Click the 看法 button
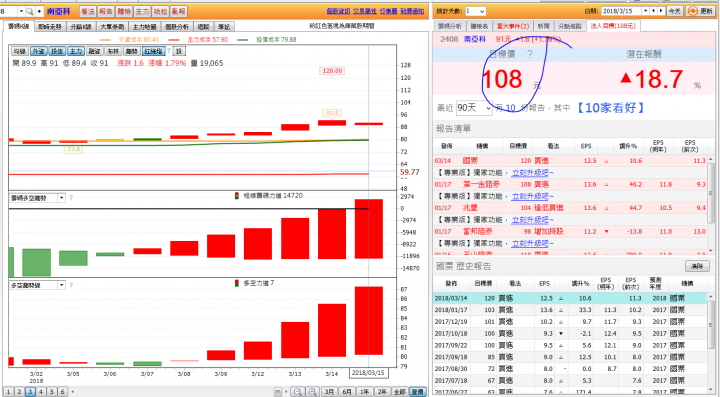 point(88,11)
